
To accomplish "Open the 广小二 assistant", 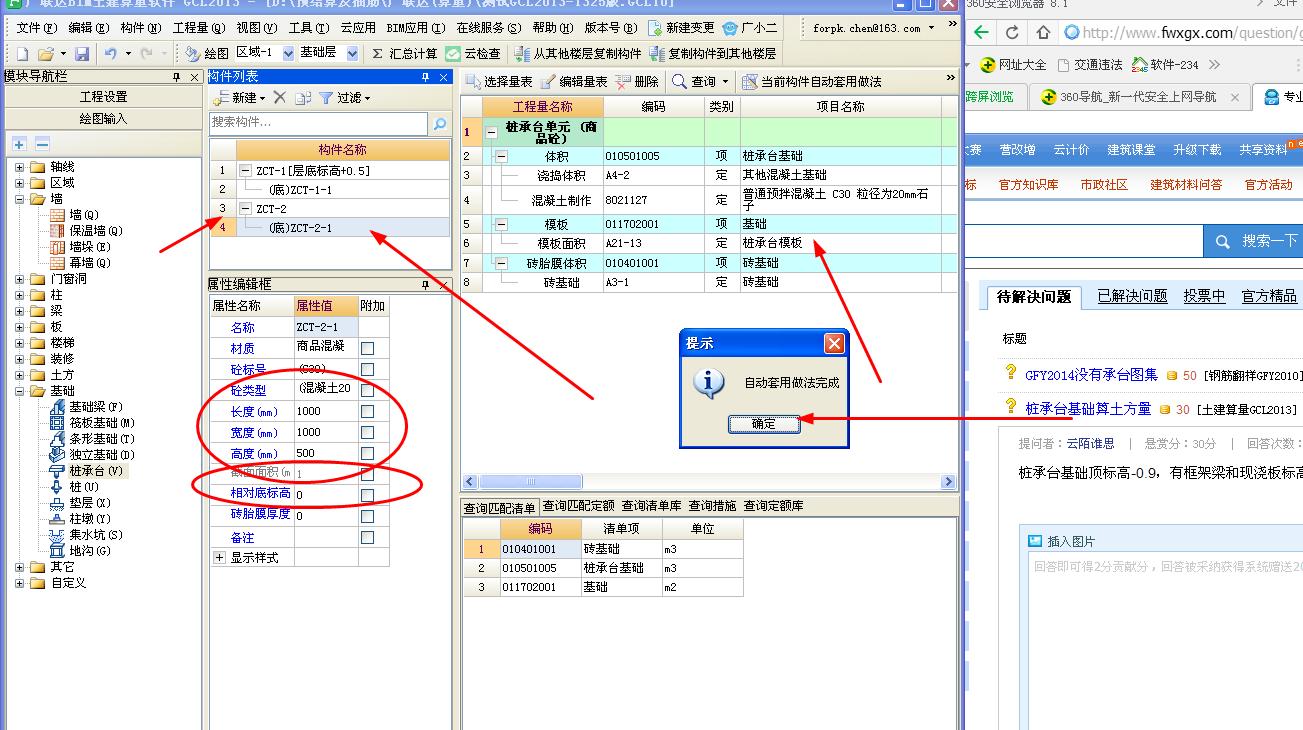I will coord(750,28).
